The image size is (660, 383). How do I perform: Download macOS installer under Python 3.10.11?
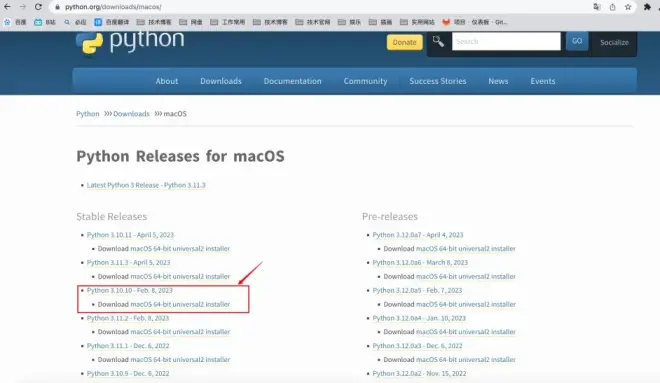(x=180, y=249)
